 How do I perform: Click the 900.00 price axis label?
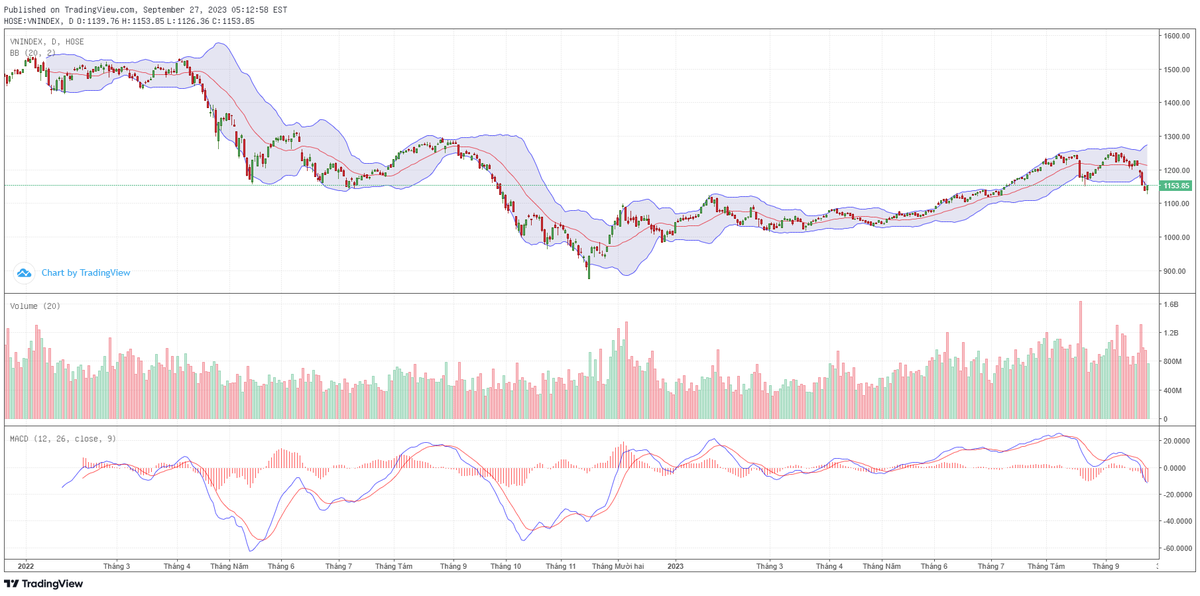[1175, 271]
